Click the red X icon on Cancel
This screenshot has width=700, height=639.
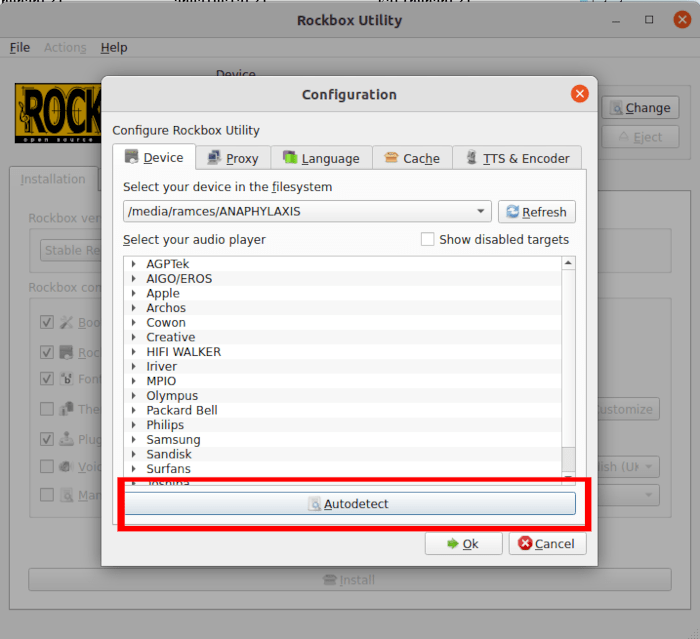coord(525,543)
